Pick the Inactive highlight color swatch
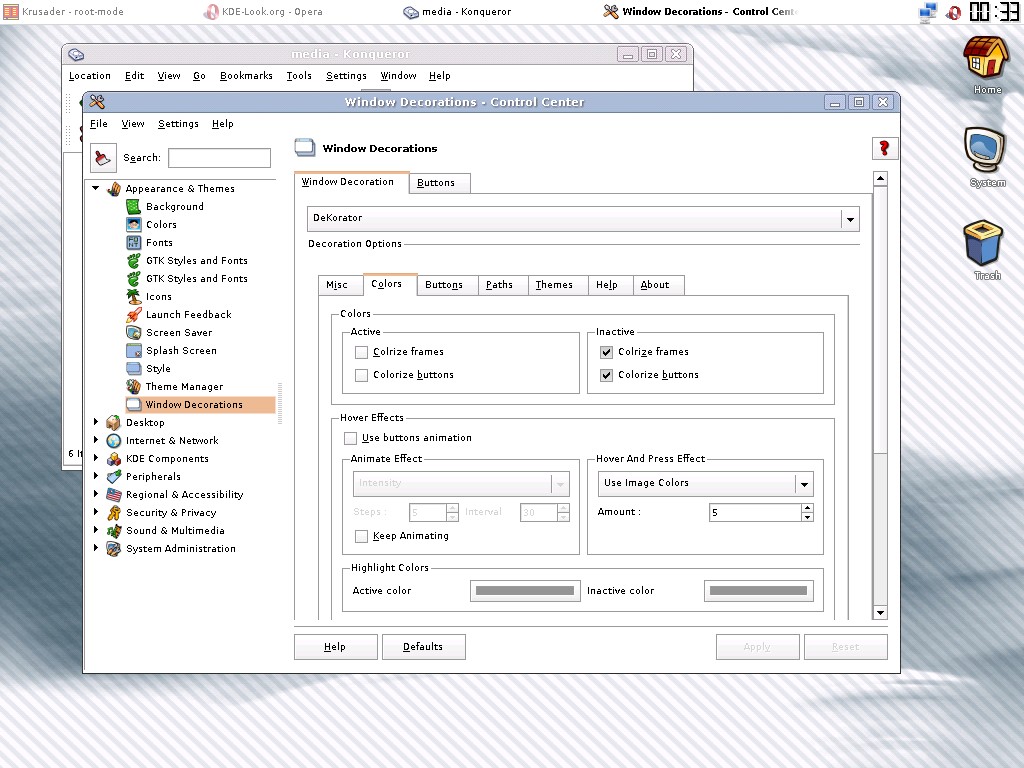The width and height of the screenshot is (1024, 768). point(759,591)
